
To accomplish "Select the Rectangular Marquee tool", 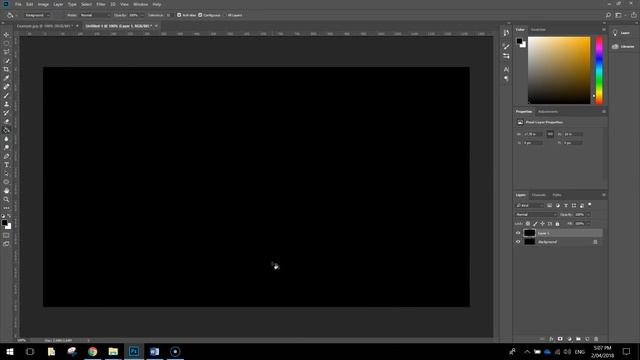I will click(6, 43).
